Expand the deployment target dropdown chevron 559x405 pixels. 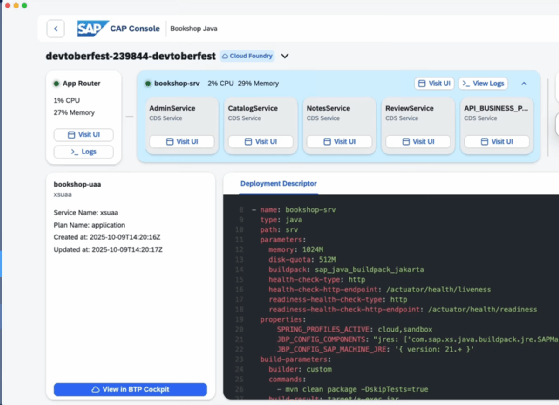(284, 56)
